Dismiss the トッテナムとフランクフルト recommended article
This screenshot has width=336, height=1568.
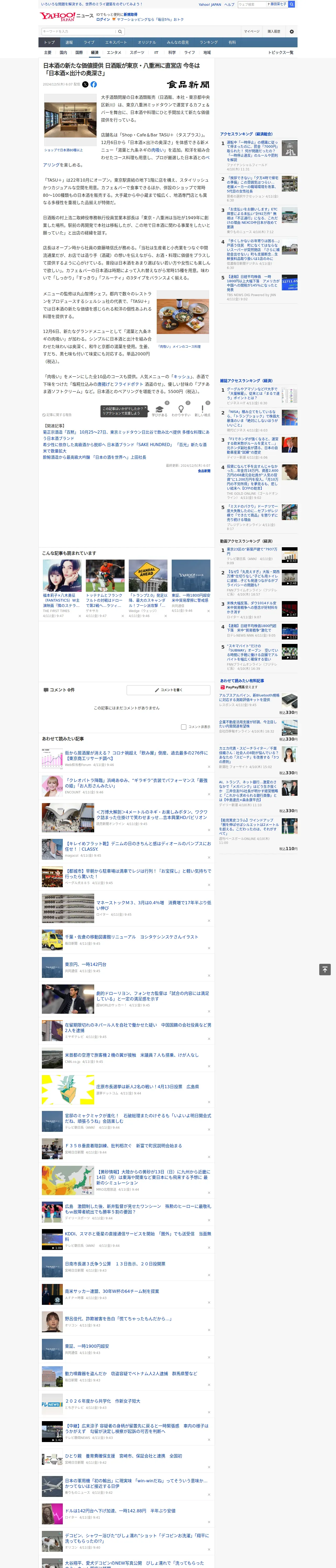click(x=122, y=616)
